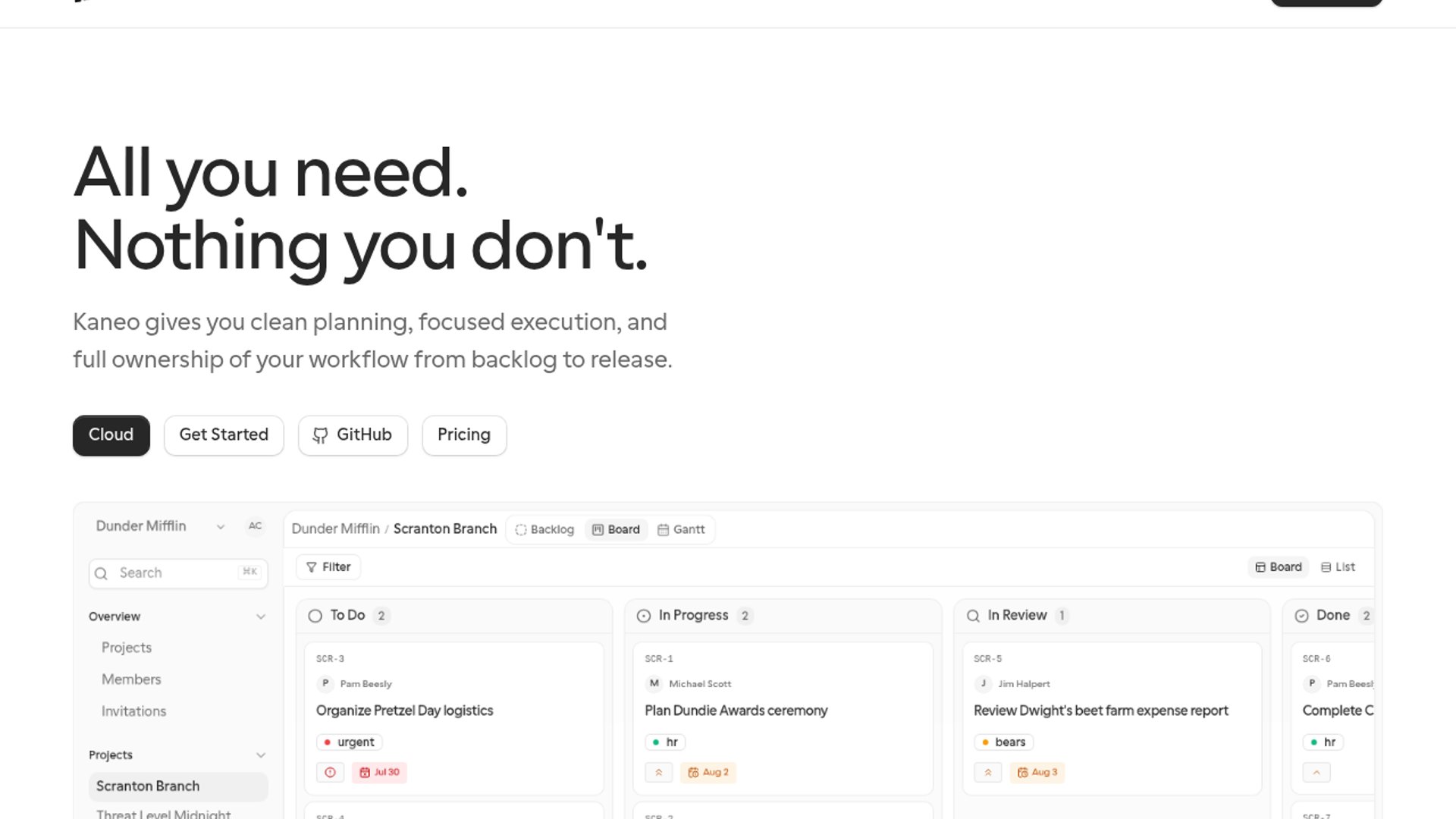Click the To Do column circle icon

(x=315, y=616)
